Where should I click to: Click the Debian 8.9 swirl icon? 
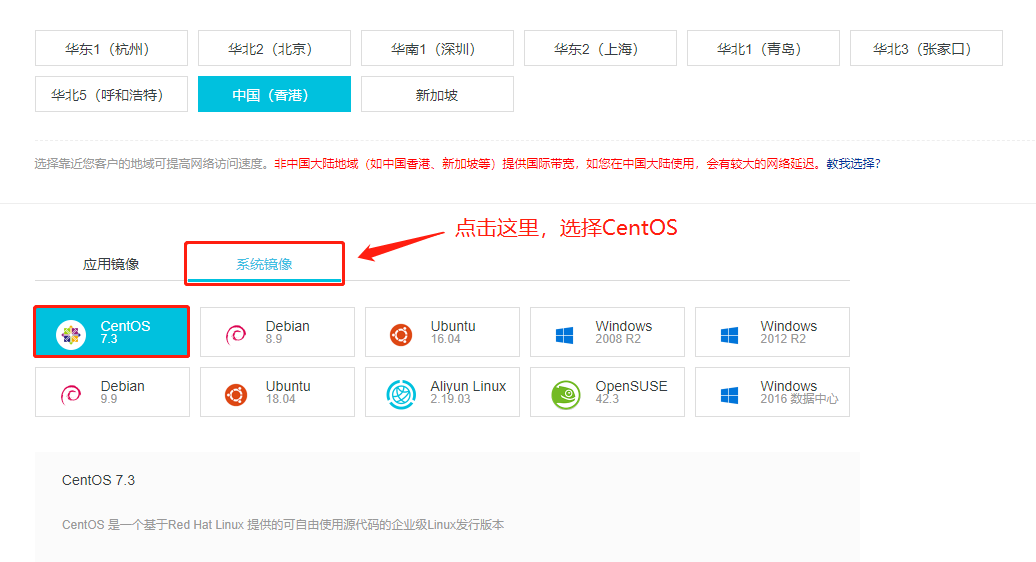[236, 334]
